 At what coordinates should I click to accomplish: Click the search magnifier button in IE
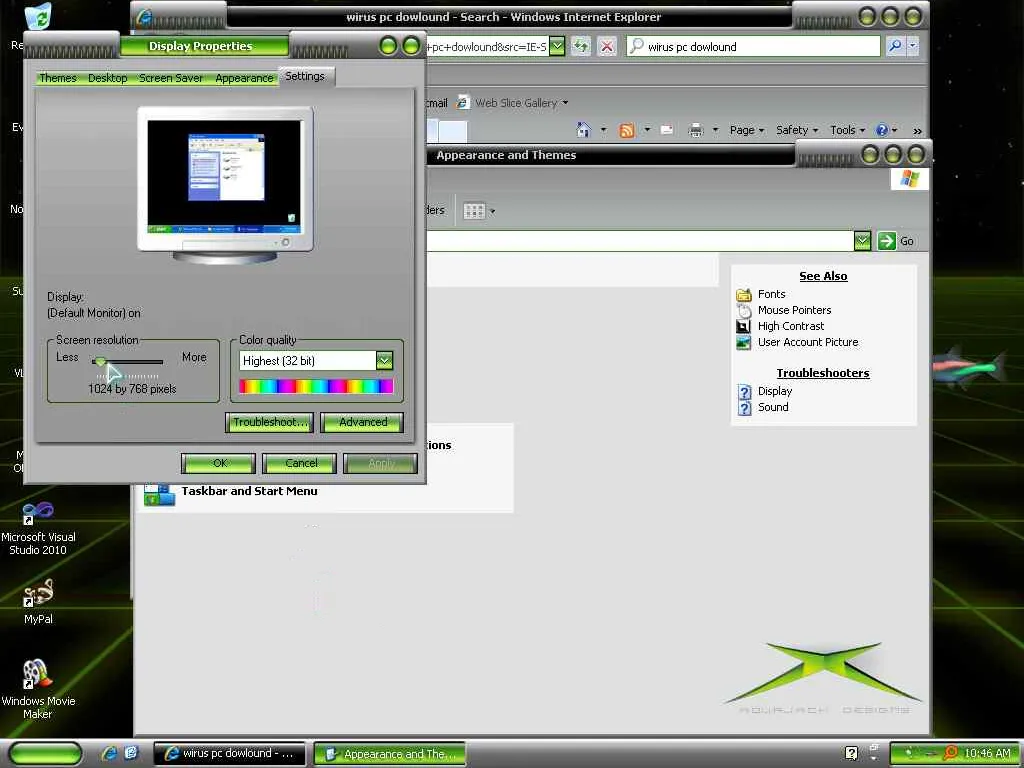tap(895, 46)
